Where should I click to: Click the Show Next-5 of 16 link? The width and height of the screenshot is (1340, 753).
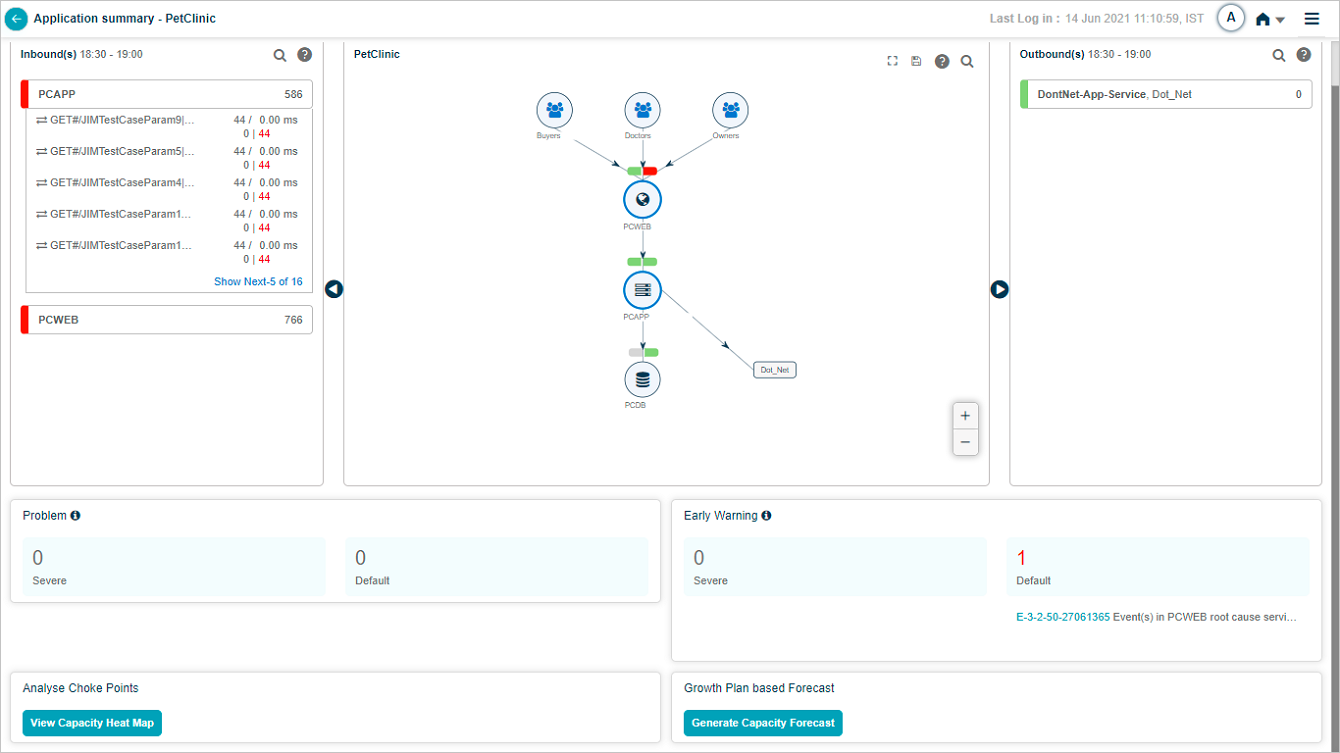258,282
